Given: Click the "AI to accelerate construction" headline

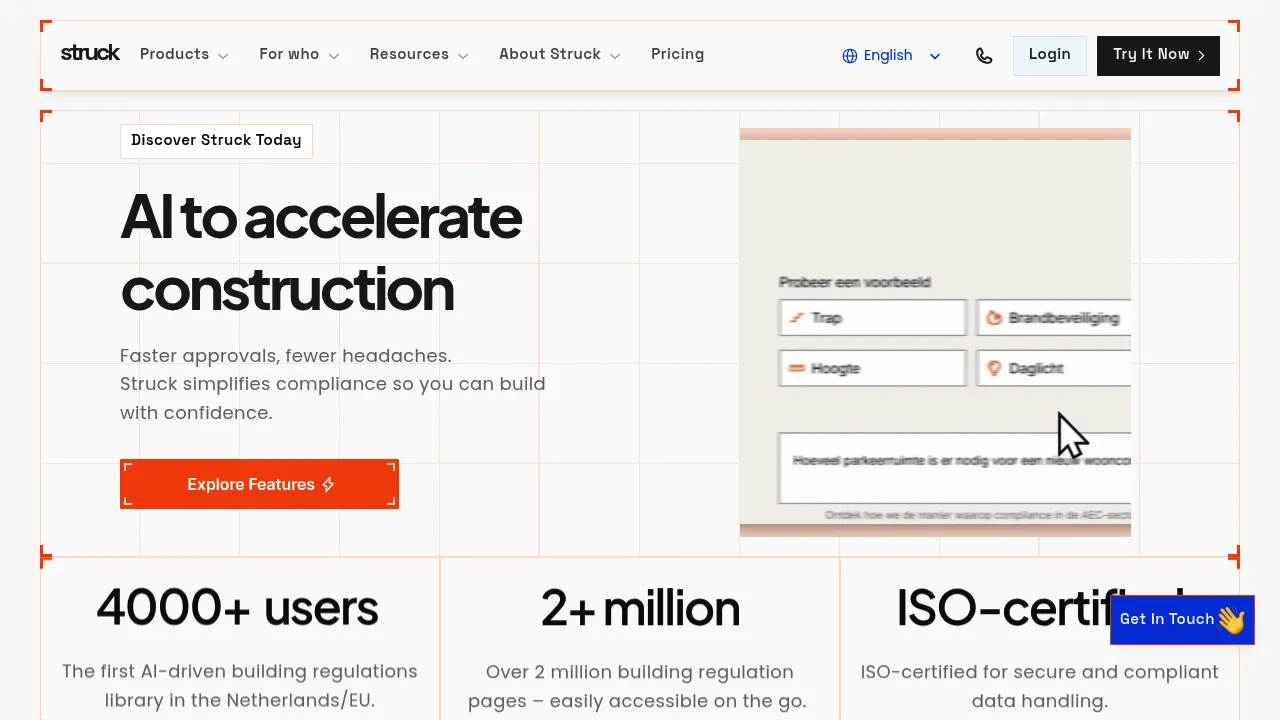Looking at the screenshot, I should coord(321,253).
